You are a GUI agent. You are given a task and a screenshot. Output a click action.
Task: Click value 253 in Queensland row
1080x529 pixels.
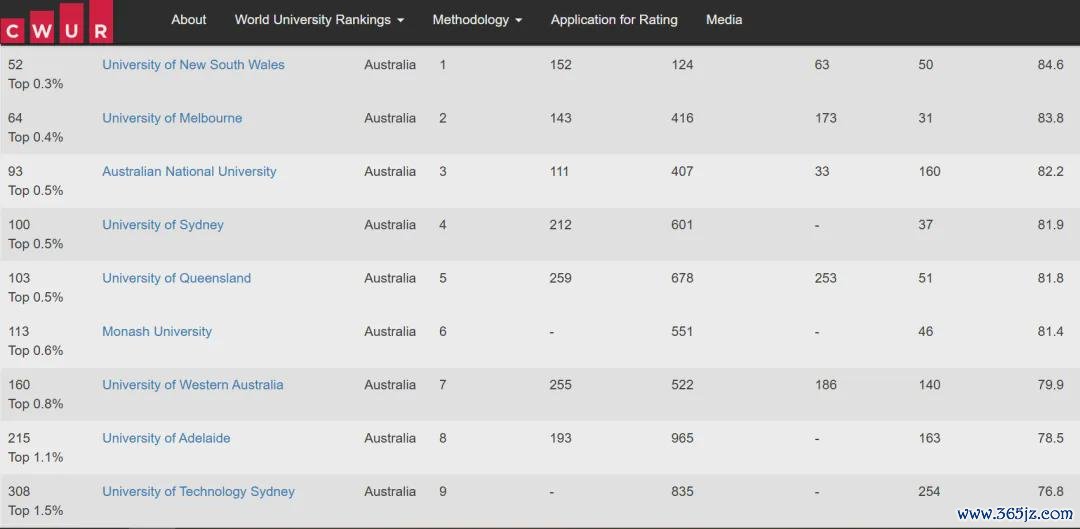[825, 278]
